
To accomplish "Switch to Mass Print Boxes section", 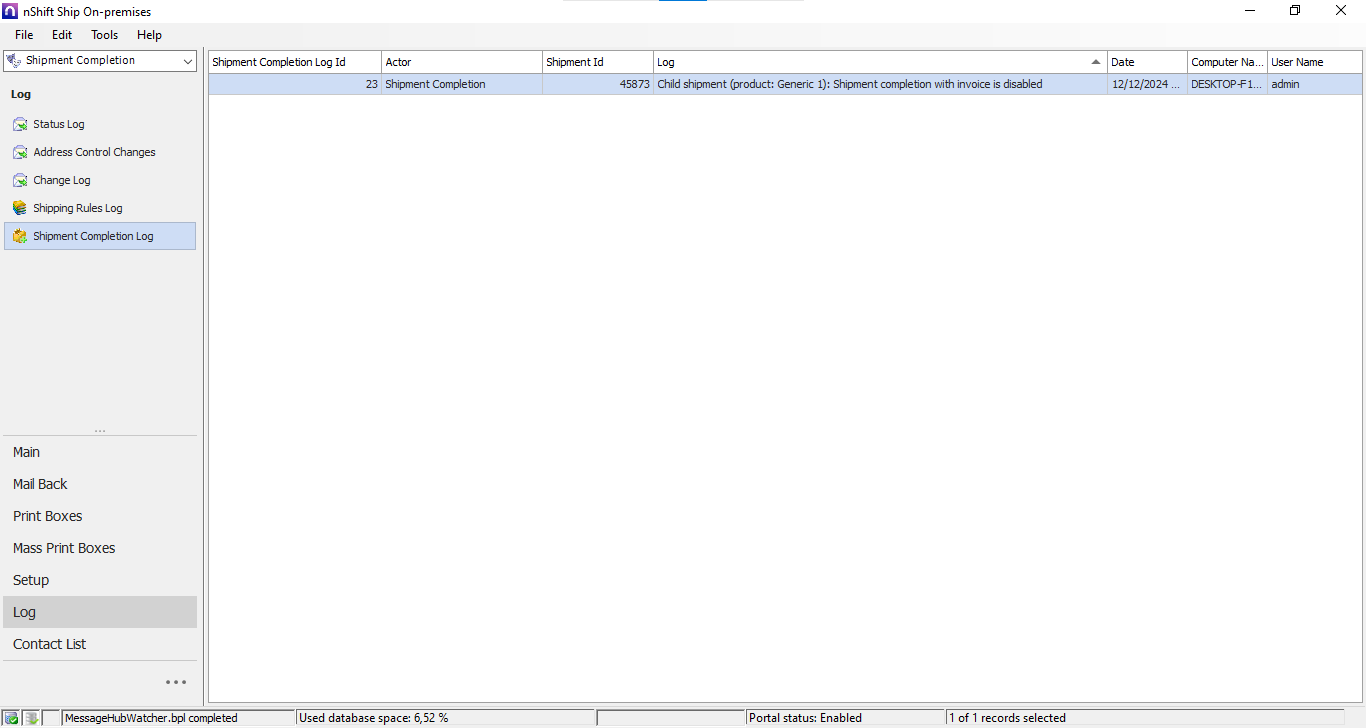I will [x=64, y=548].
